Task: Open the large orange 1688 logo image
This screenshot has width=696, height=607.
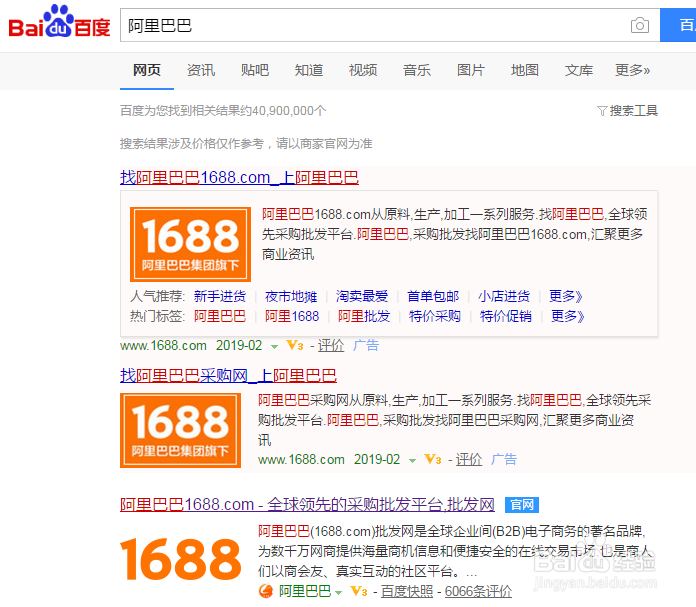Action: click(x=180, y=559)
